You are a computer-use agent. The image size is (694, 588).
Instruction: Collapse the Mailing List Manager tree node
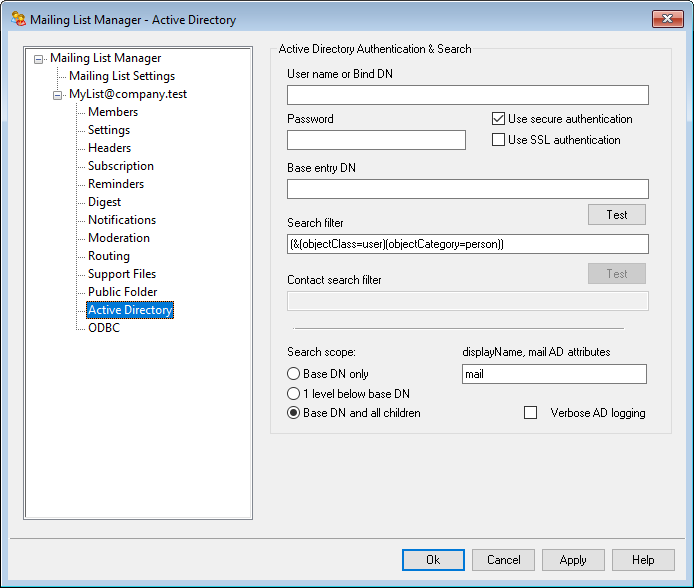pos(39,59)
